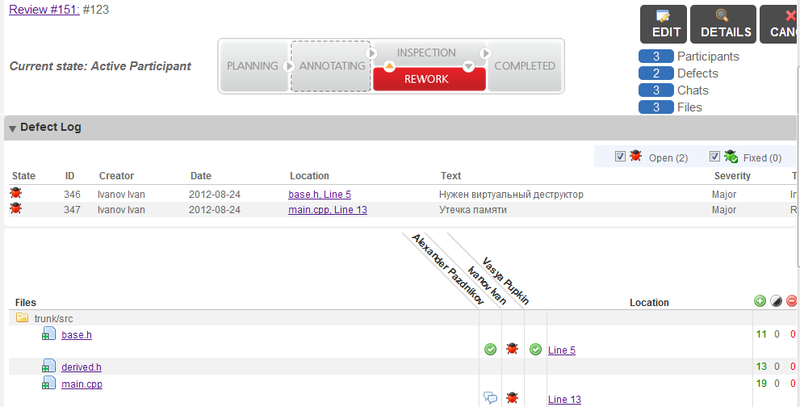Toggle the Open (2) defects checkbox
This screenshot has height=407, width=800.
point(620,157)
